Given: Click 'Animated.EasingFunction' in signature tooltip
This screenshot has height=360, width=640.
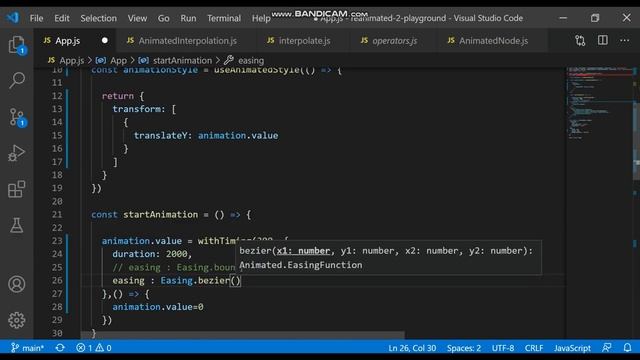Looking at the screenshot, I should pyautogui.click(x=300, y=265).
